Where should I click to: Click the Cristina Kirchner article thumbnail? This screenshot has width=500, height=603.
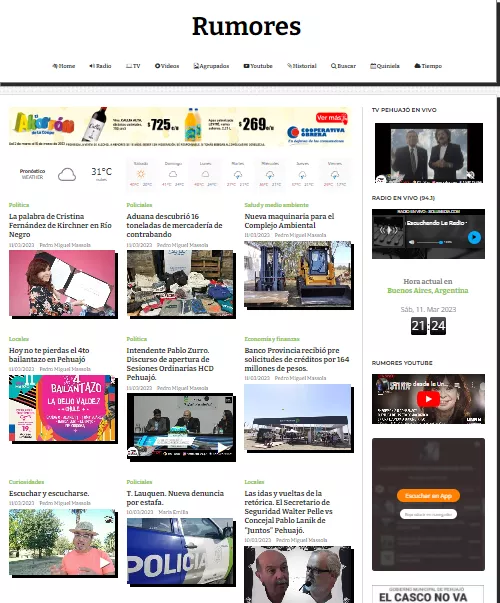(62, 283)
